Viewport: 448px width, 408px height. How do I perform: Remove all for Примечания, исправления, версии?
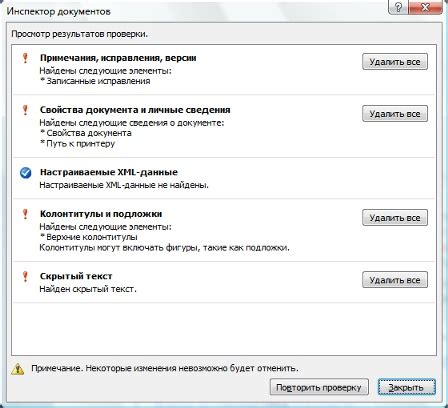[395, 62]
